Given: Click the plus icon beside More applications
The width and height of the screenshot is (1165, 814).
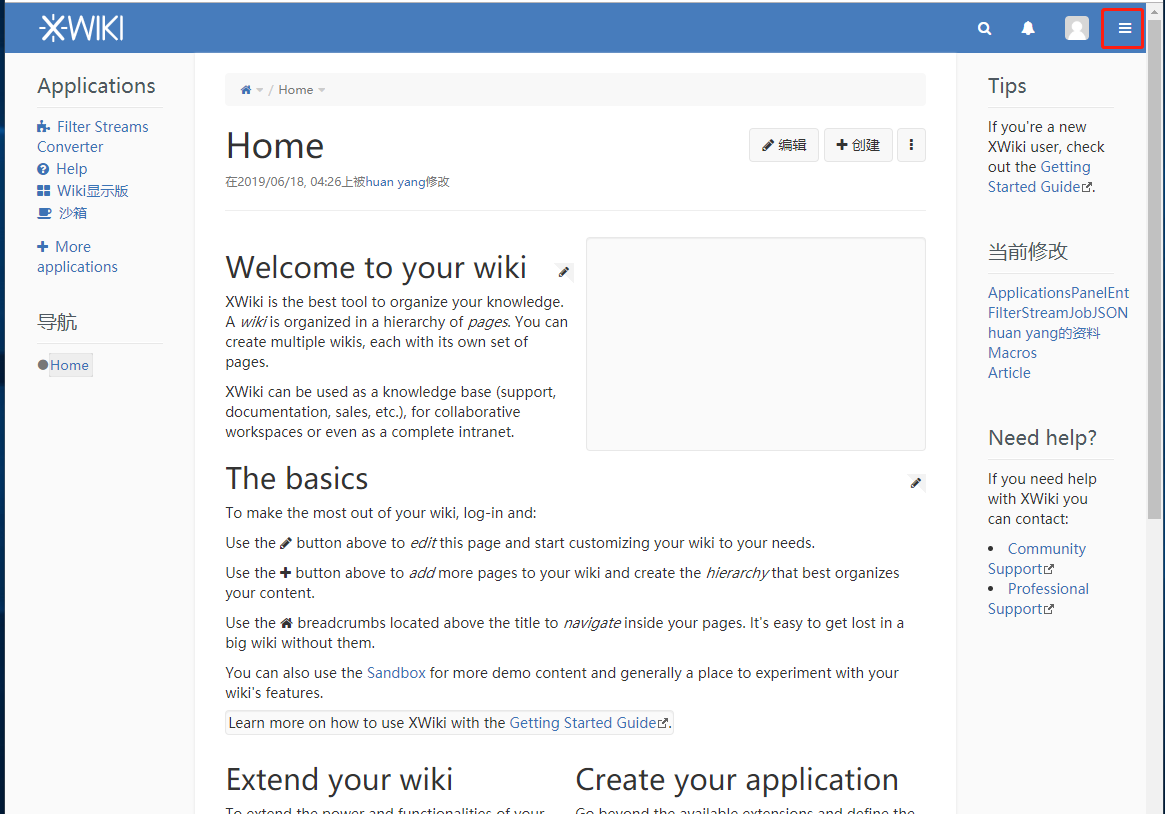Looking at the screenshot, I should point(42,247).
